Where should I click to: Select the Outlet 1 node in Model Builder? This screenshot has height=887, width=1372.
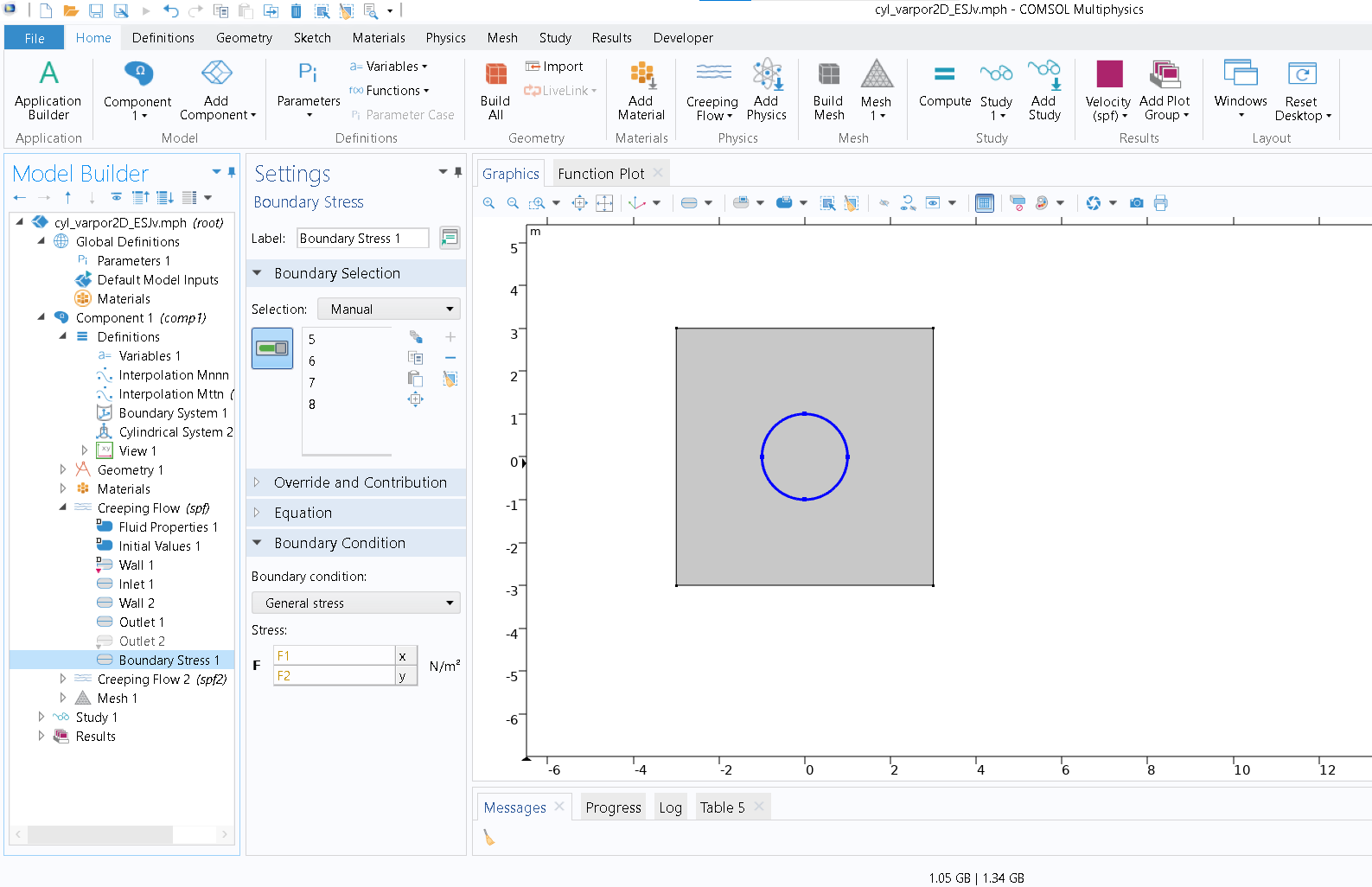[x=141, y=622]
